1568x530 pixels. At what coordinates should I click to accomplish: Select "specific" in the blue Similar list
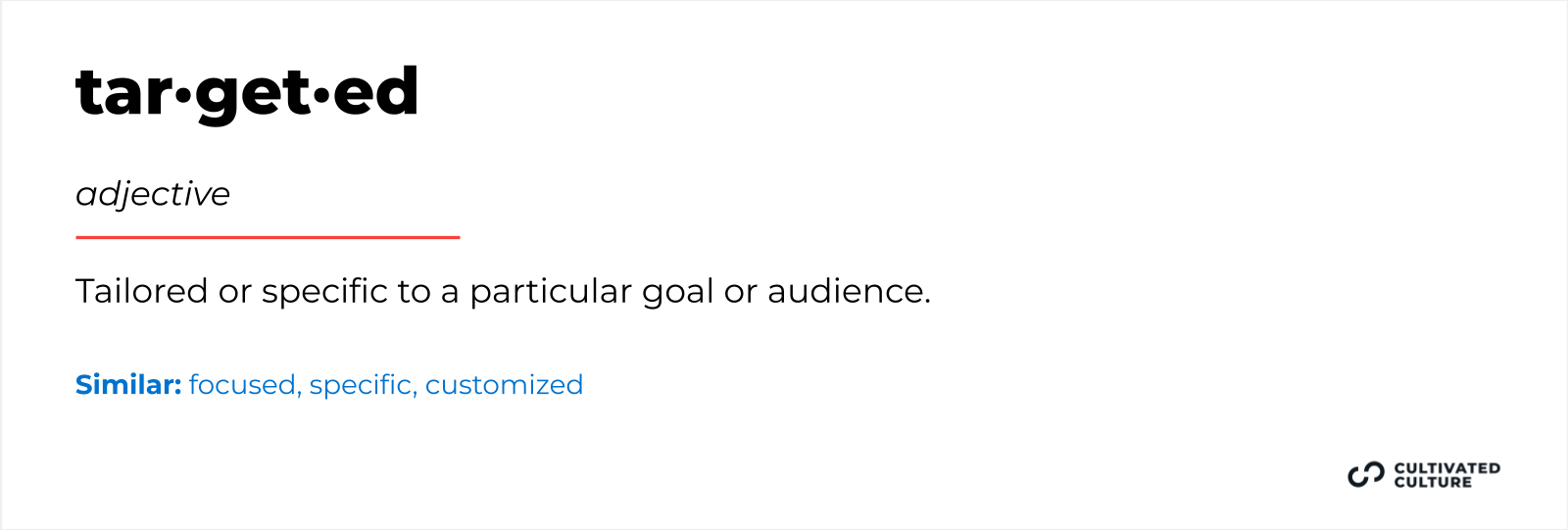361,385
